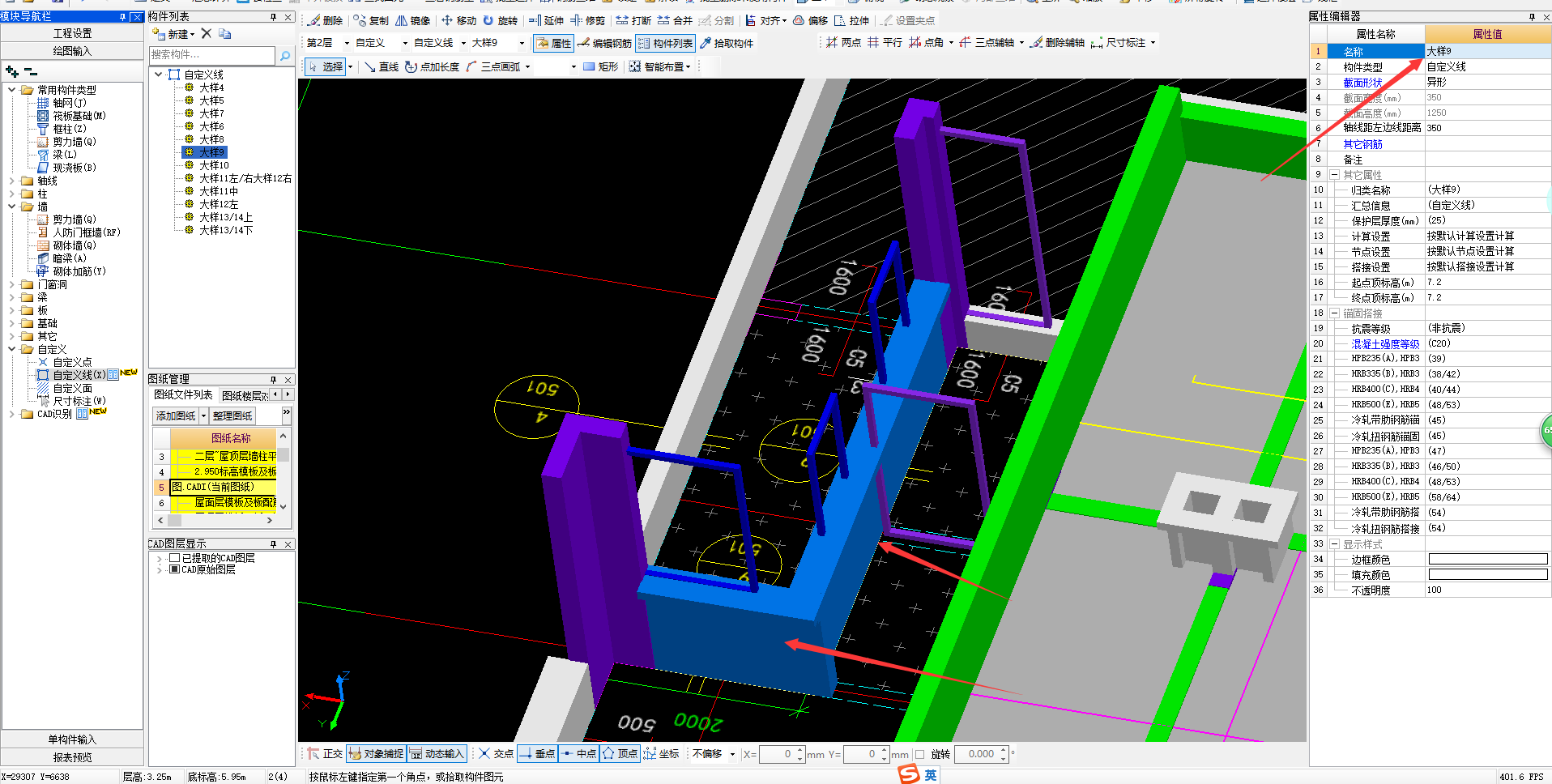
Task: Click collapse-all minus icon in navigation panel
Action: coord(31,71)
